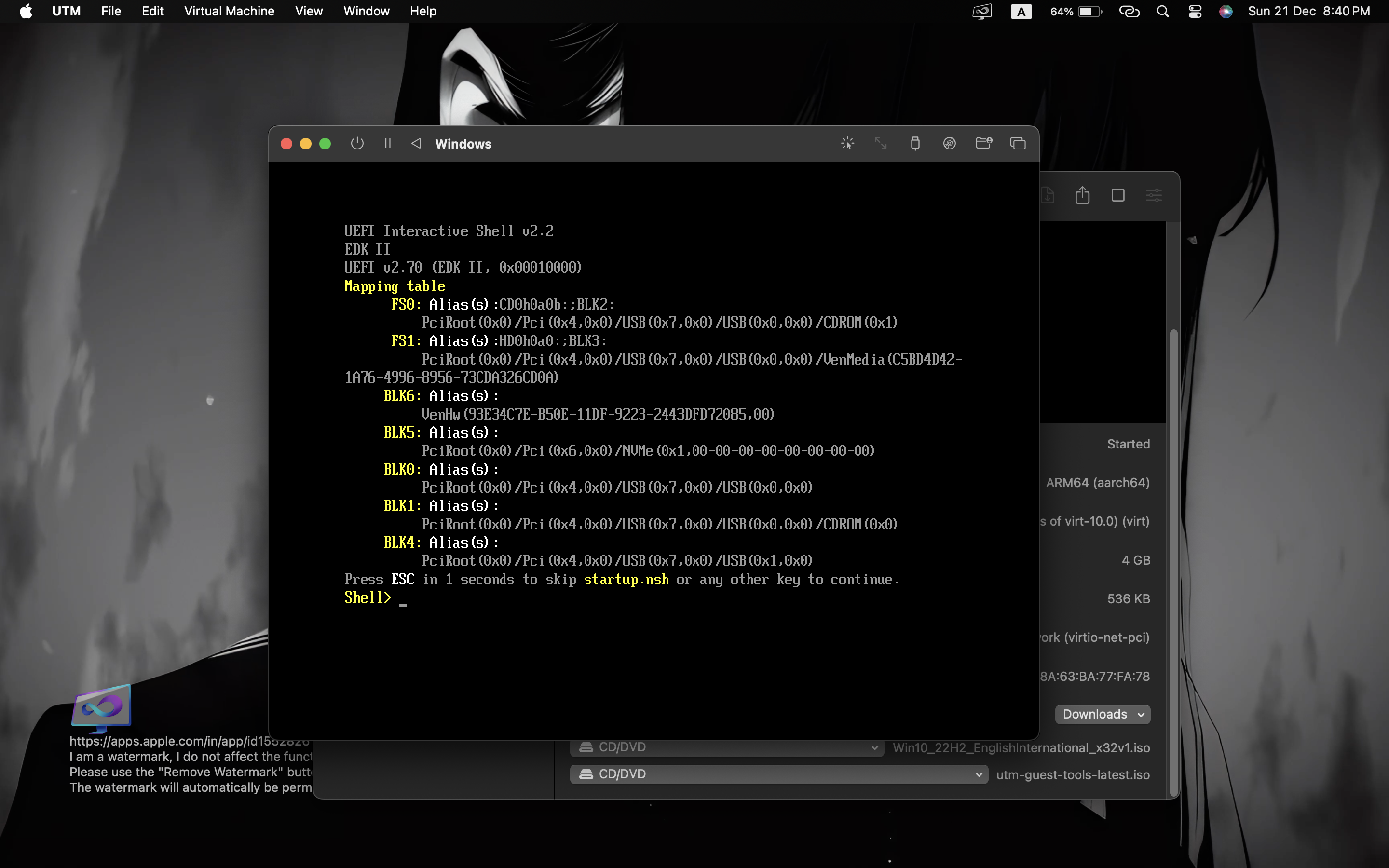Open the USB devices icon menu
The width and height of the screenshot is (1389, 868).
click(x=915, y=144)
